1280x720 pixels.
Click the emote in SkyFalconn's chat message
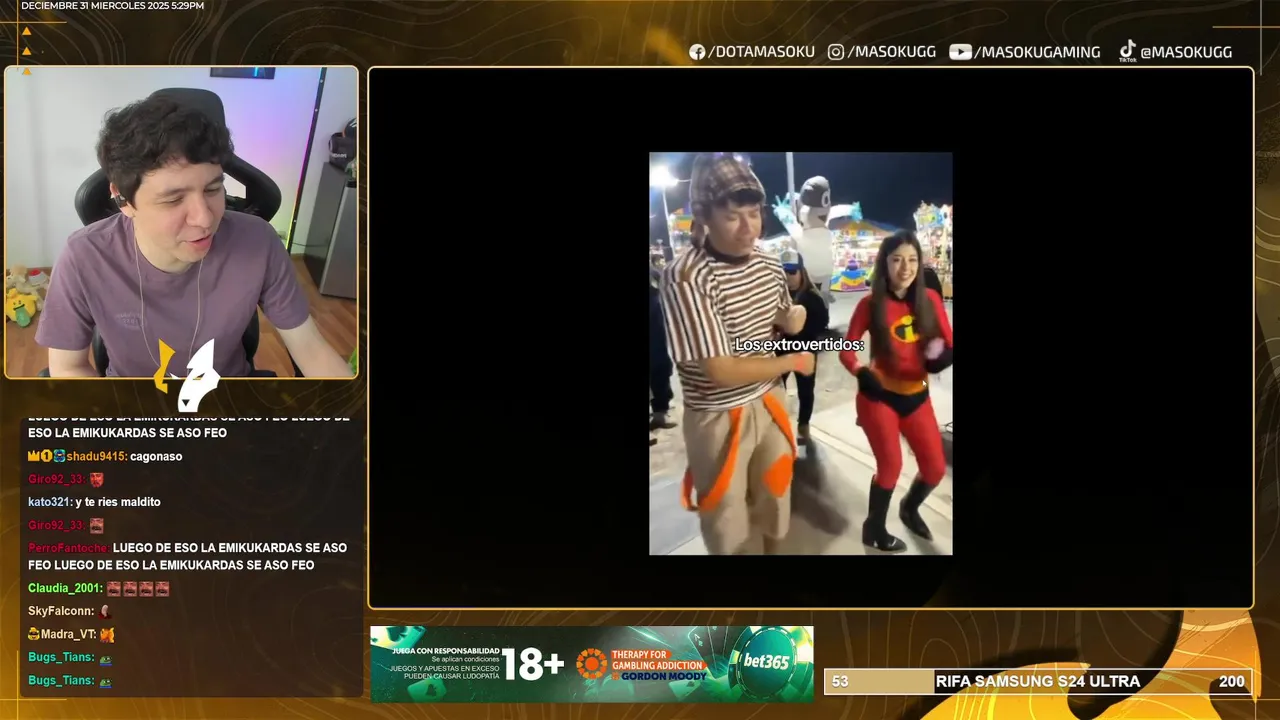[106, 611]
